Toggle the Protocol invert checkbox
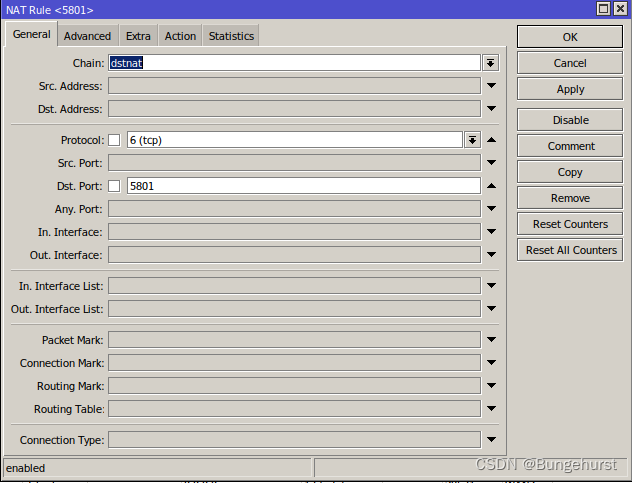Screen dimensions: 632x483 114,140
